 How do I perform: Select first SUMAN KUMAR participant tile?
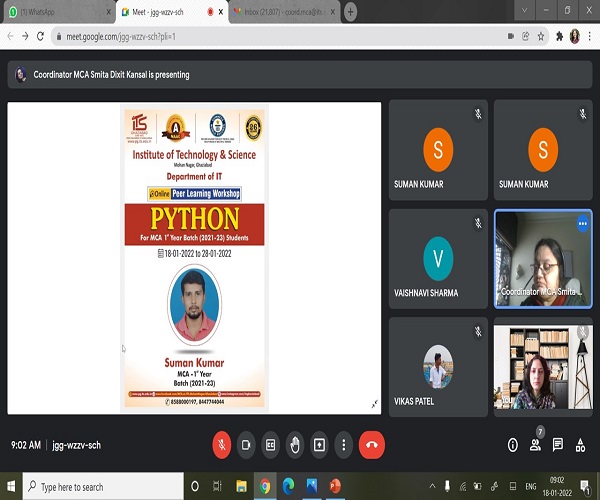click(x=438, y=150)
